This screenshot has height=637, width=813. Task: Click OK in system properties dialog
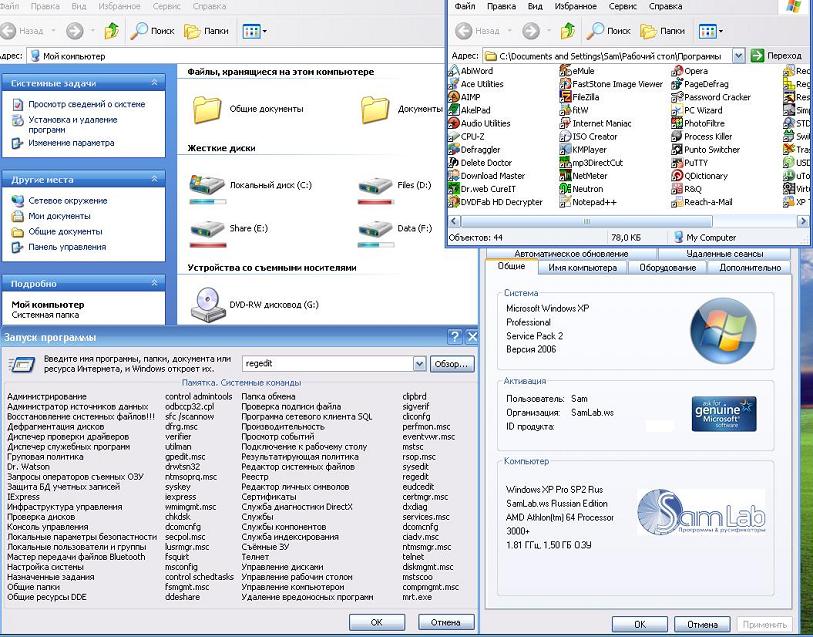[640, 625]
